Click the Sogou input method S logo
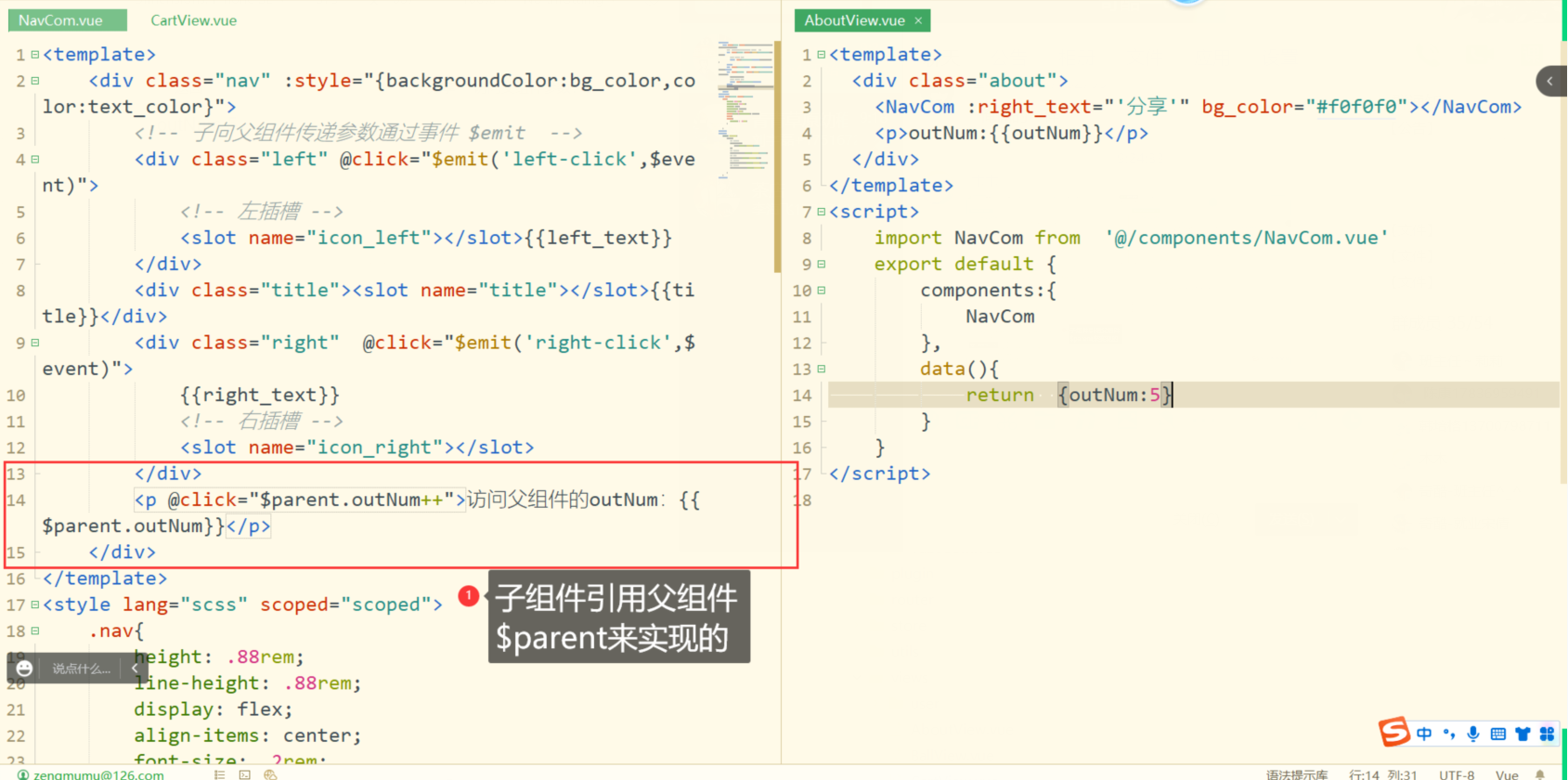Image resolution: width=1568 pixels, height=780 pixels. coord(1393,732)
